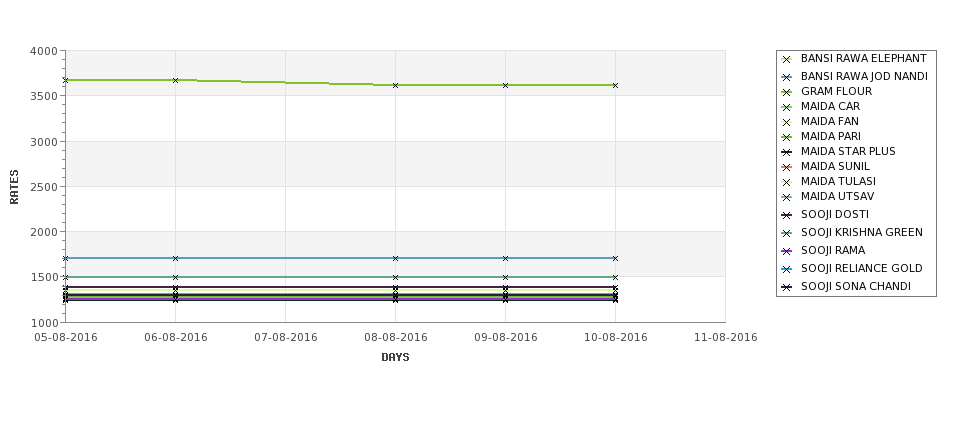
Task: Click the SOOJI SONA CHANDI legend text
Action: coord(856,286)
